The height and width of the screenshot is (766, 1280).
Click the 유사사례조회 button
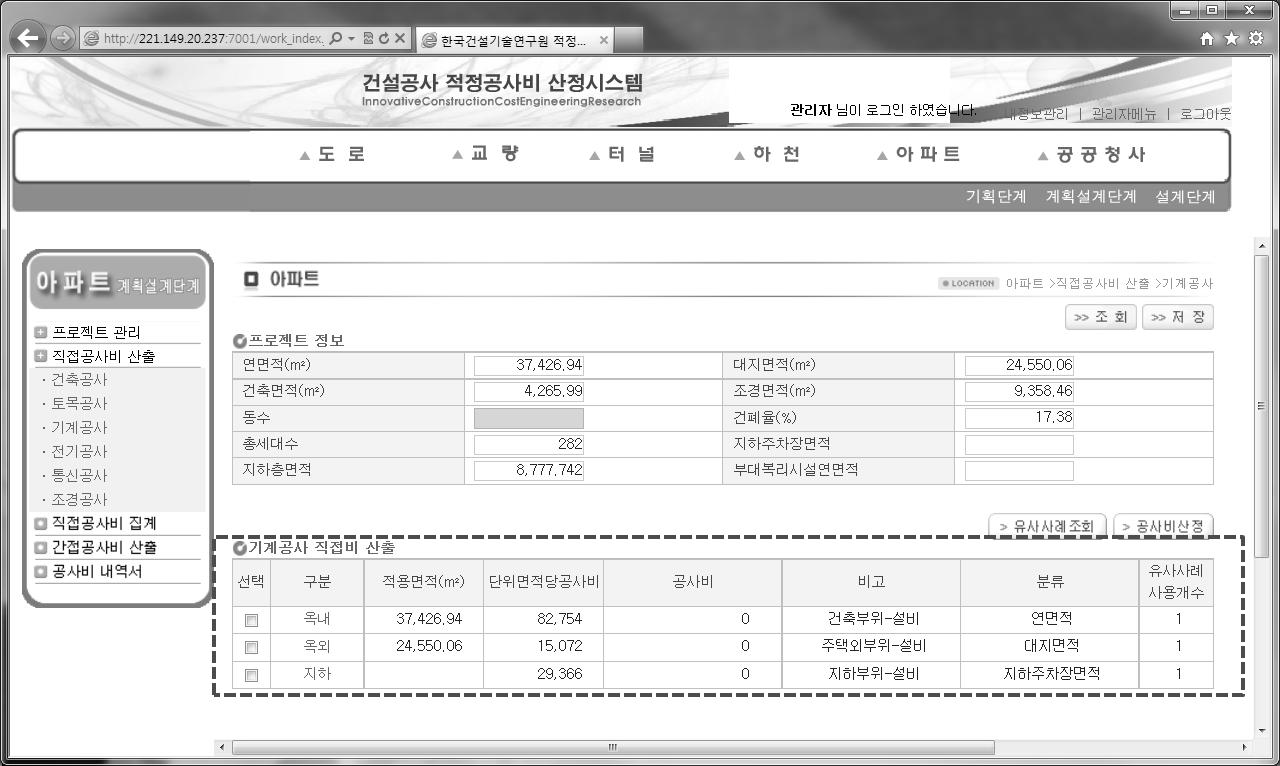[1047, 526]
